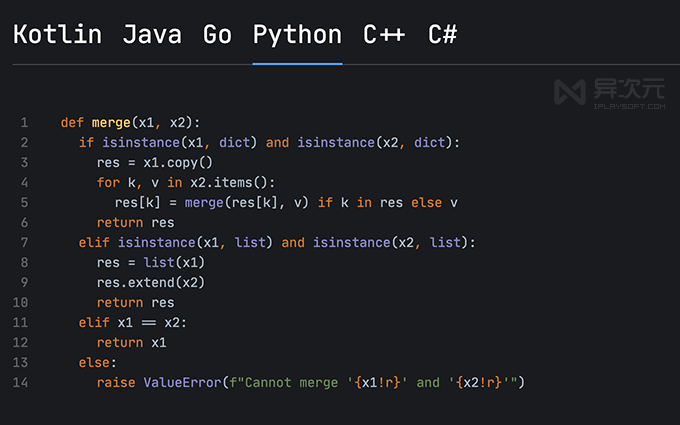This screenshot has height=425, width=680.
Task: Click 'return x1' on line 12
Action: (131, 343)
